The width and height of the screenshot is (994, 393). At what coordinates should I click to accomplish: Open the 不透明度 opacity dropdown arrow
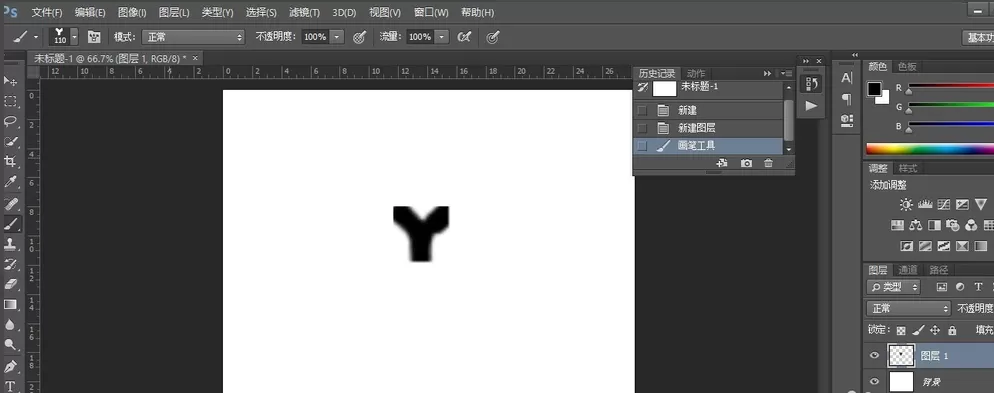tap(337, 37)
